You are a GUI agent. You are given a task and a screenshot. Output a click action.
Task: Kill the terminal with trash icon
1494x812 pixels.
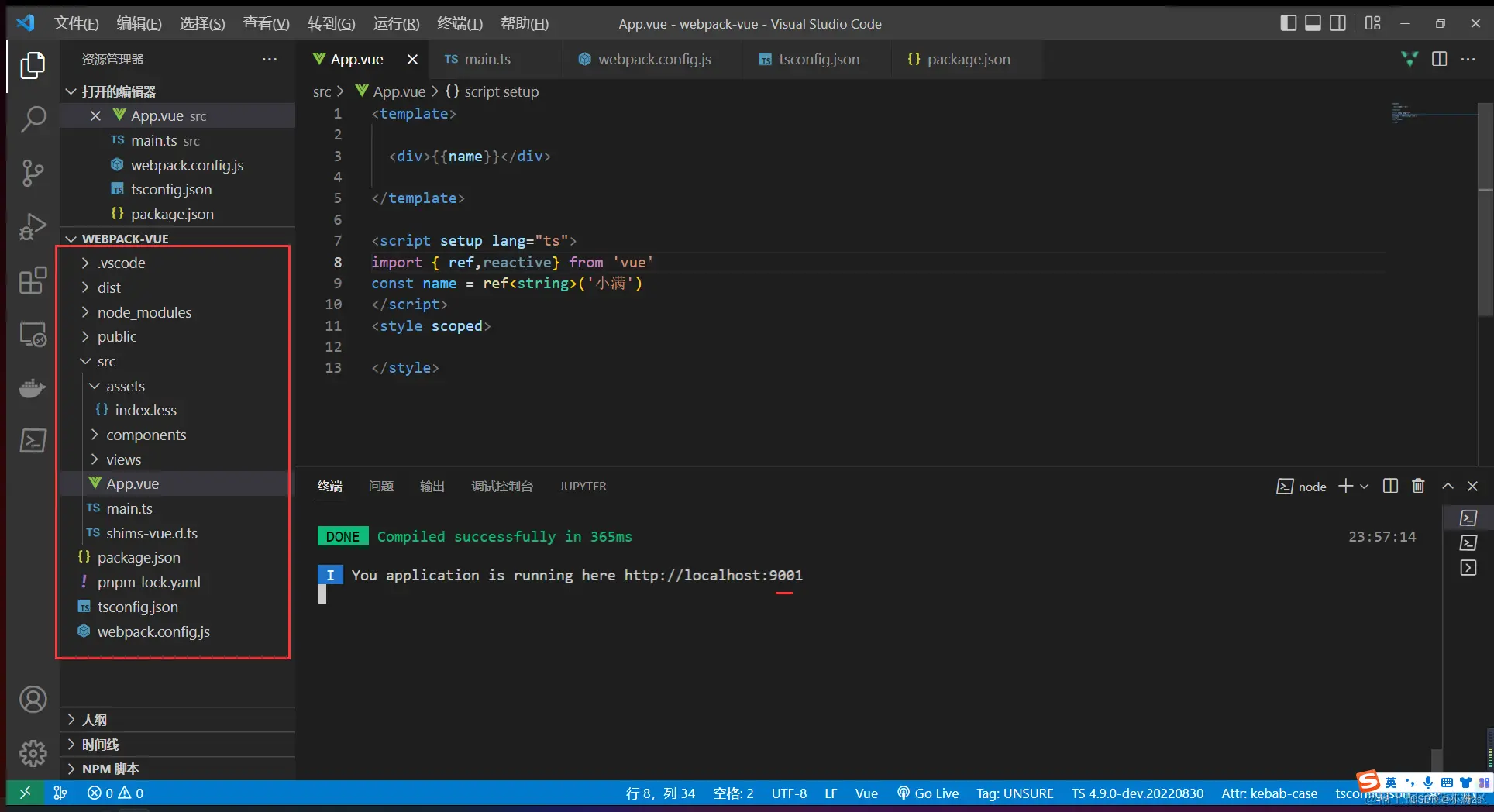[x=1418, y=486]
